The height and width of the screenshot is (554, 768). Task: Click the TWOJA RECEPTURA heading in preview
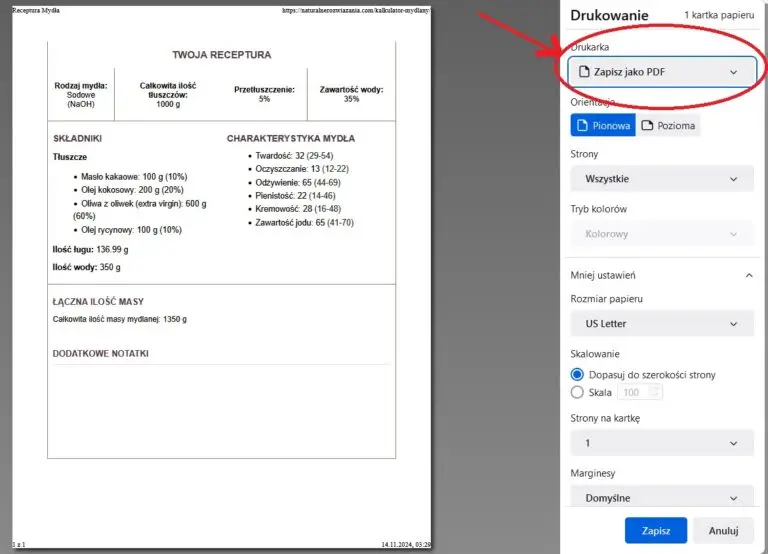pos(221,55)
